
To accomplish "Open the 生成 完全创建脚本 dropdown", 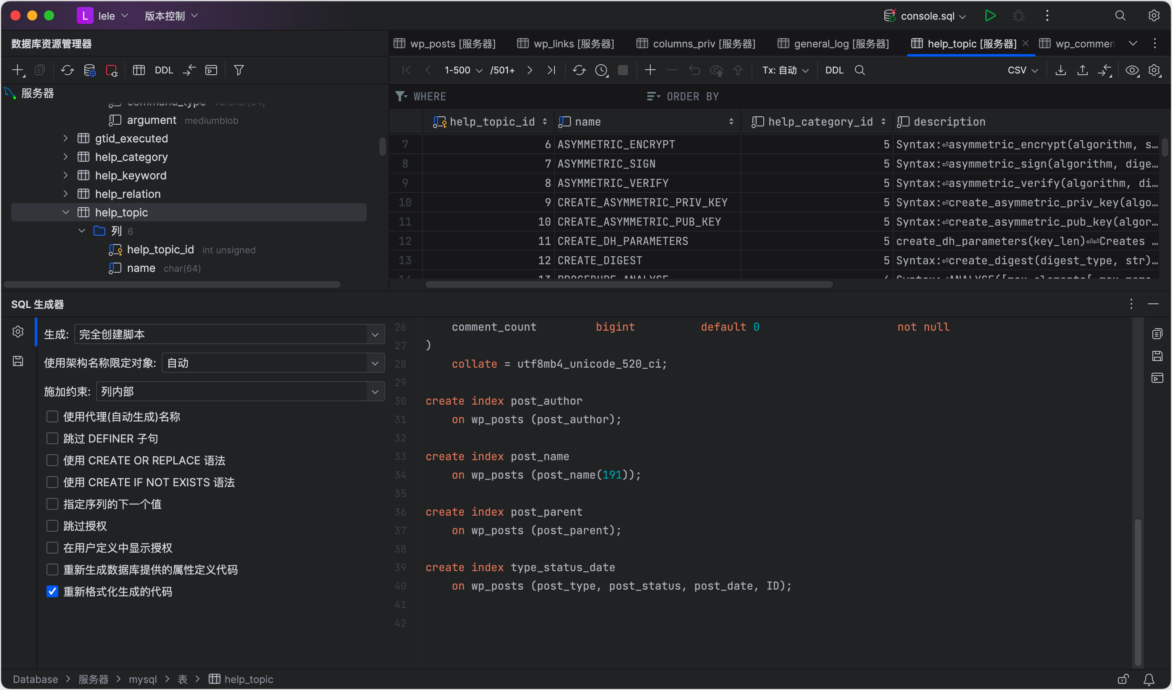I will (x=229, y=335).
